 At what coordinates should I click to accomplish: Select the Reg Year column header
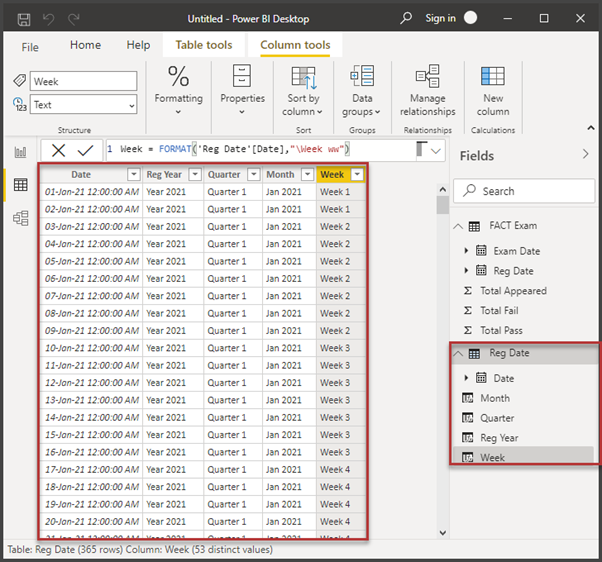tap(173, 175)
